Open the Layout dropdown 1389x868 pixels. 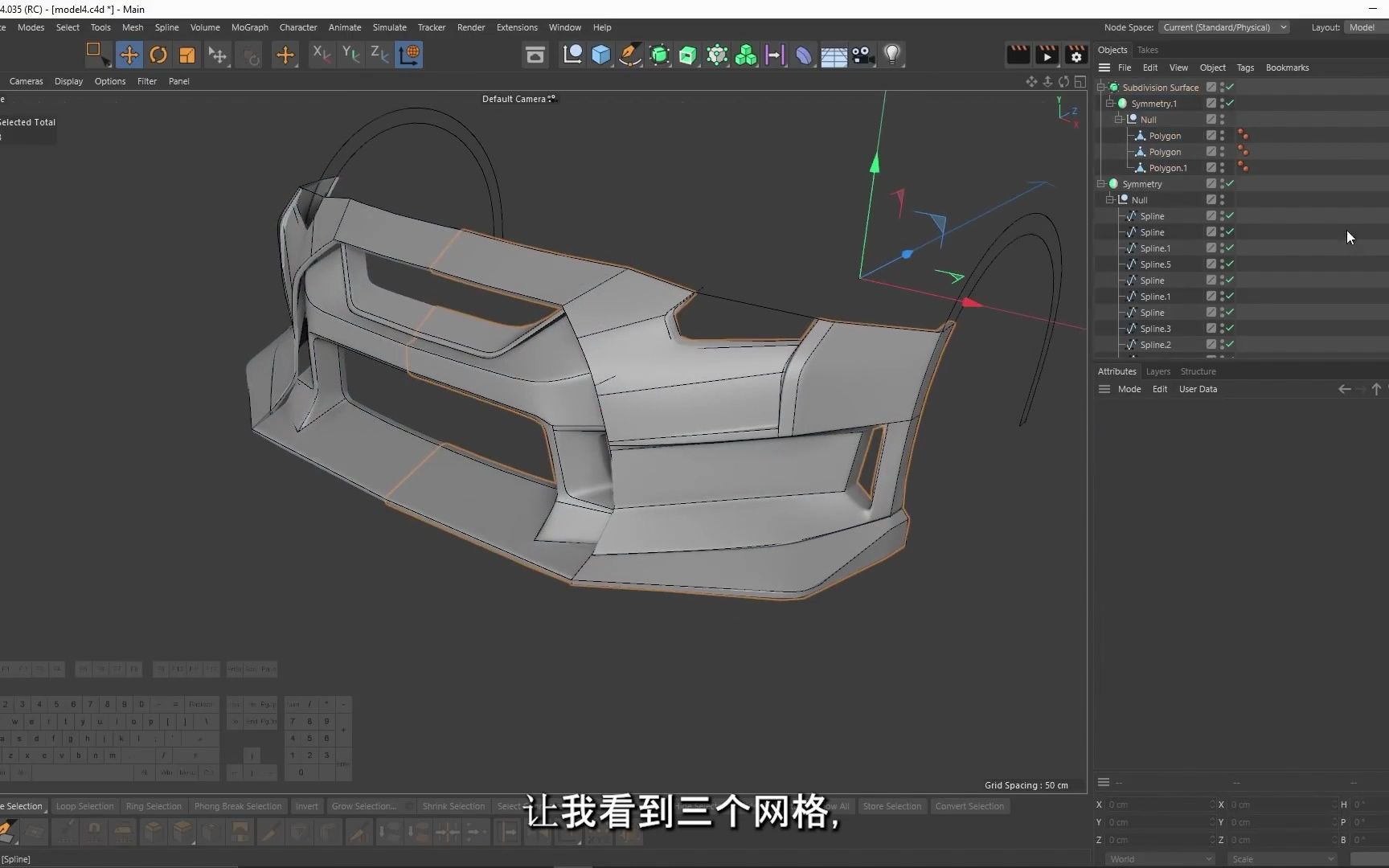click(x=1365, y=27)
